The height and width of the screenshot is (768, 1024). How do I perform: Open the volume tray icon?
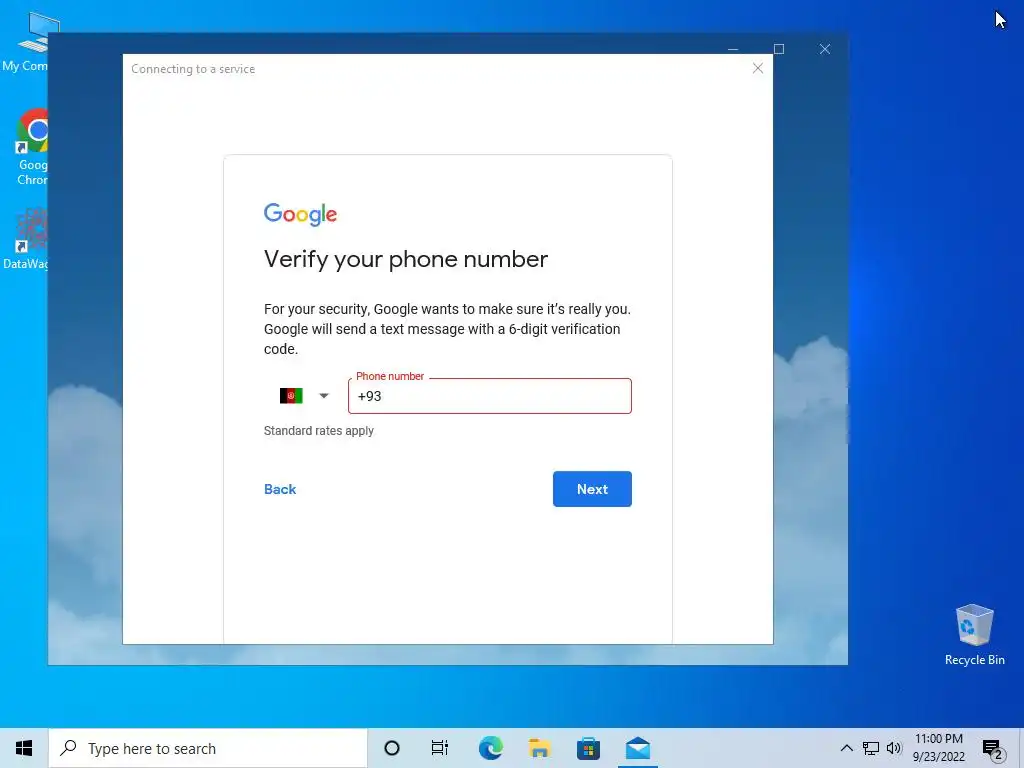(894, 748)
